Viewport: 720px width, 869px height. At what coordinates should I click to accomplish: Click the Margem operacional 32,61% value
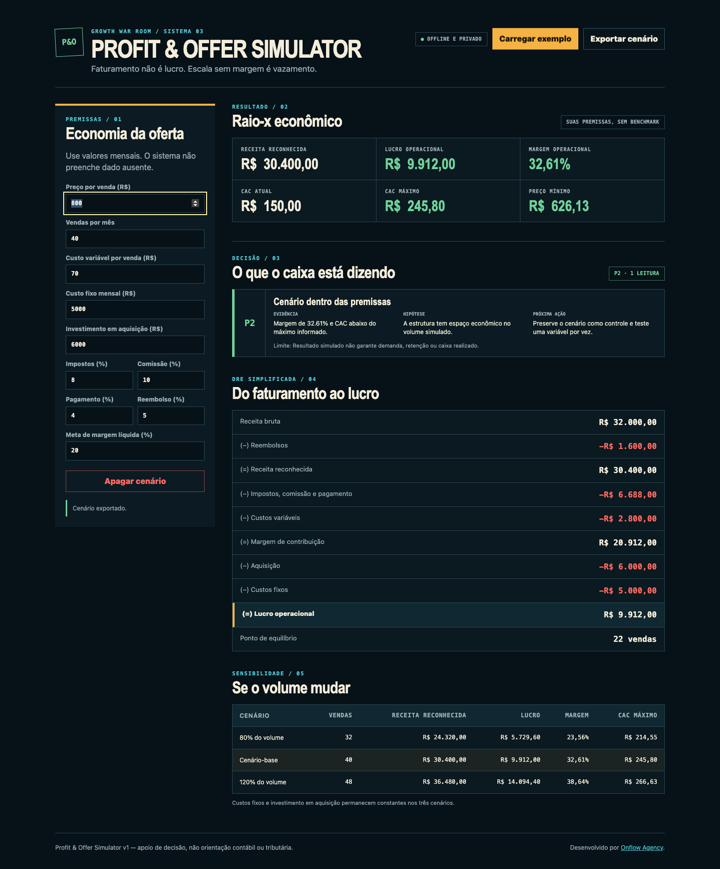pyautogui.click(x=549, y=164)
